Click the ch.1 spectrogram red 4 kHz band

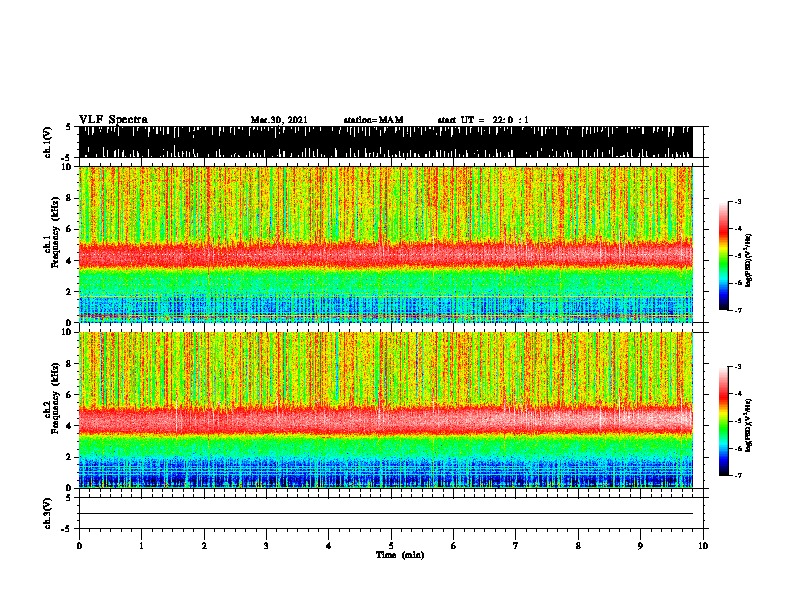point(385,254)
